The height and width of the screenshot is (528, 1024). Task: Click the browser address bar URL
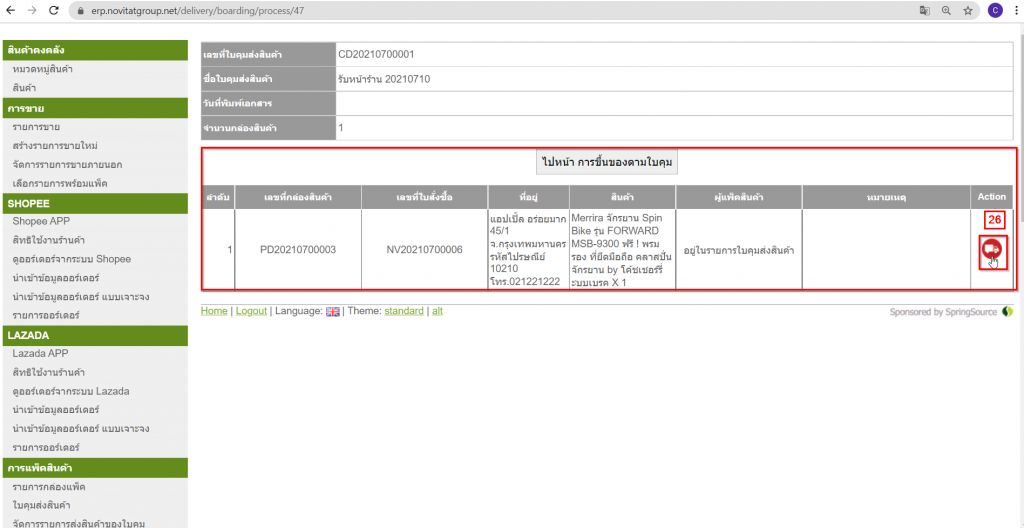(x=190, y=10)
